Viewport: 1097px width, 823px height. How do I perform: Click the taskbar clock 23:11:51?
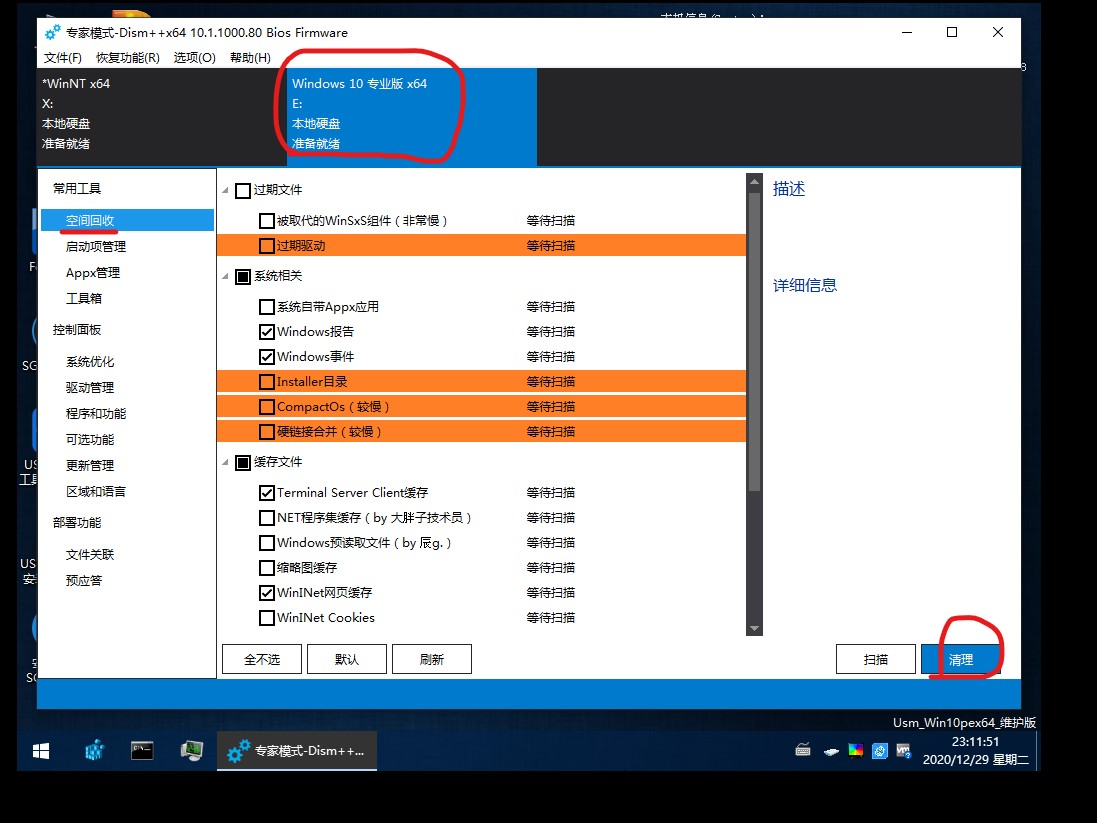[x=975, y=741]
